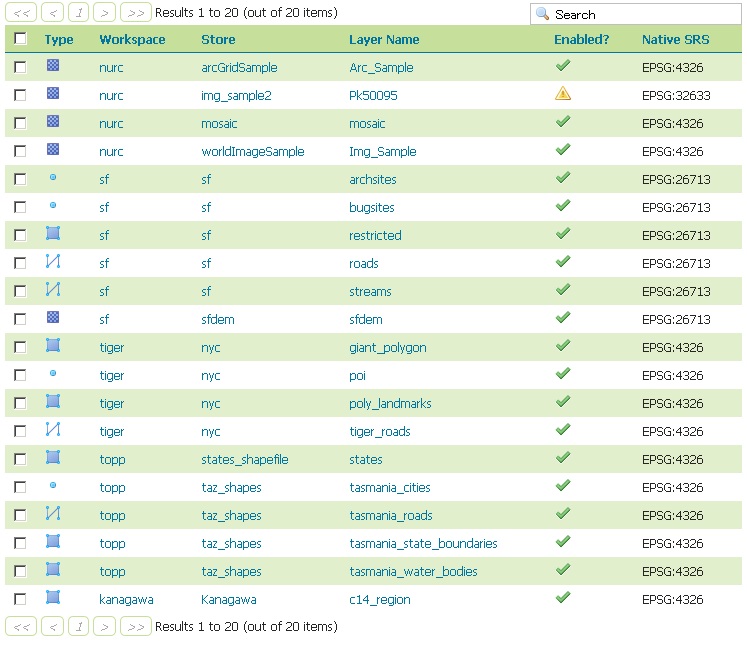Click line type icon for roads row
The image size is (747, 647).
(53, 262)
